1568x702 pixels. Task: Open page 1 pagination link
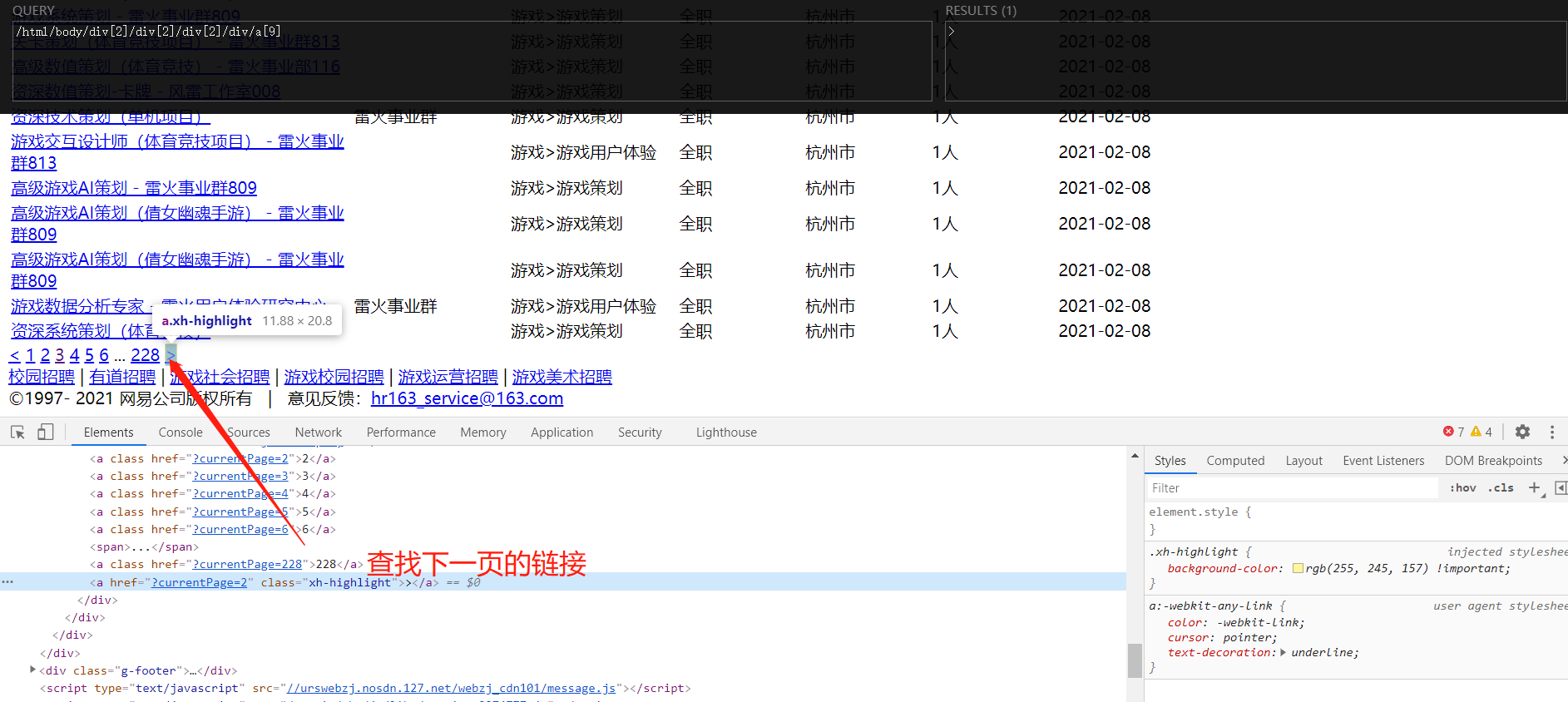click(x=31, y=355)
